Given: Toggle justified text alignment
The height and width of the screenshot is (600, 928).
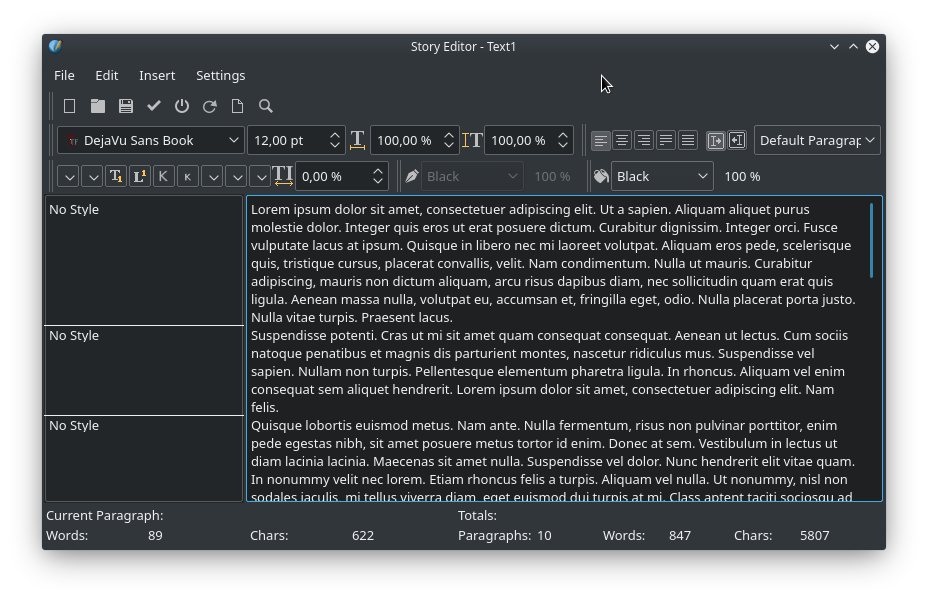Looking at the screenshot, I should click(666, 141).
